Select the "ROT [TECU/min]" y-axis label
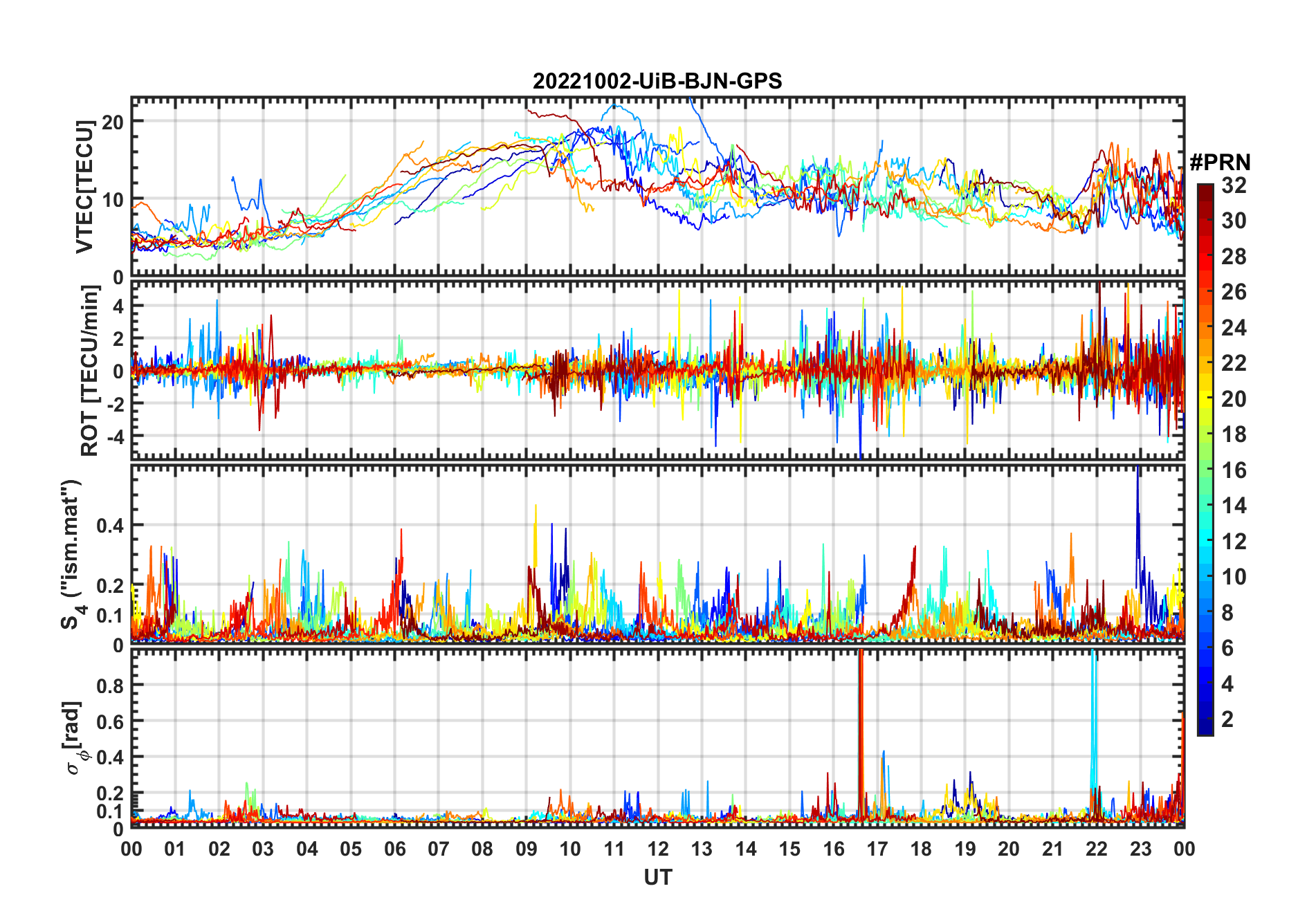1316x920 pixels. [x=89, y=370]
